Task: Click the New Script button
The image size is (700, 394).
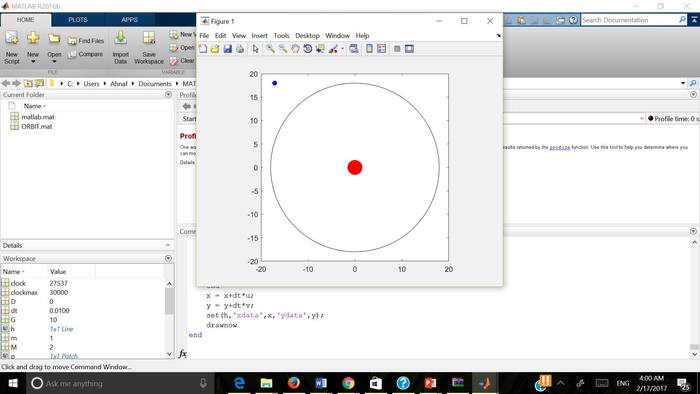Action: (x=12, y=47)
